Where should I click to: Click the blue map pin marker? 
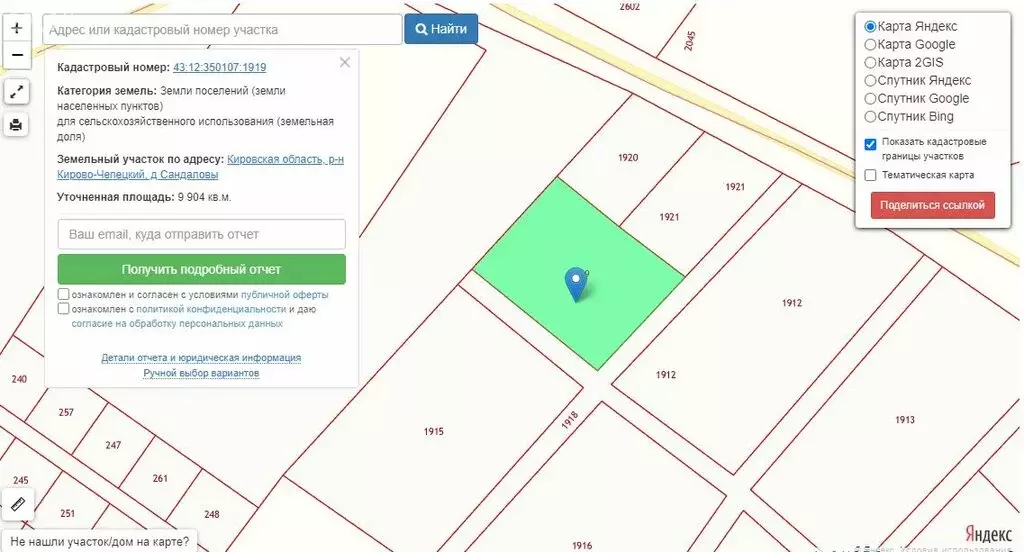(x=575, y=284)
